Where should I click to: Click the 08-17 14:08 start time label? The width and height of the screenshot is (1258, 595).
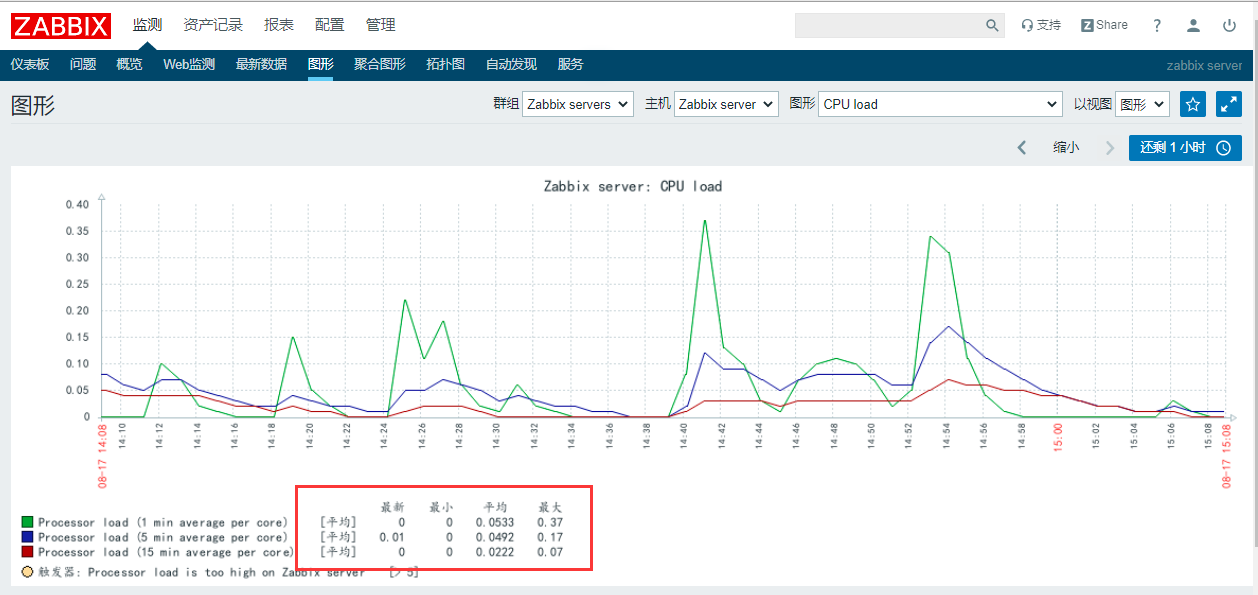pyautogui.click(x=102, y=456)
